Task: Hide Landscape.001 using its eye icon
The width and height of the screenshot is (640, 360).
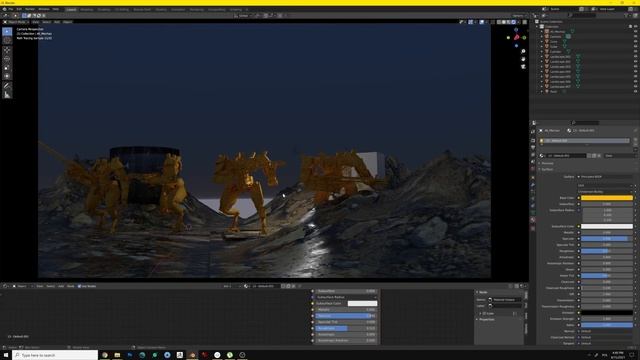Action: (636, 56)
